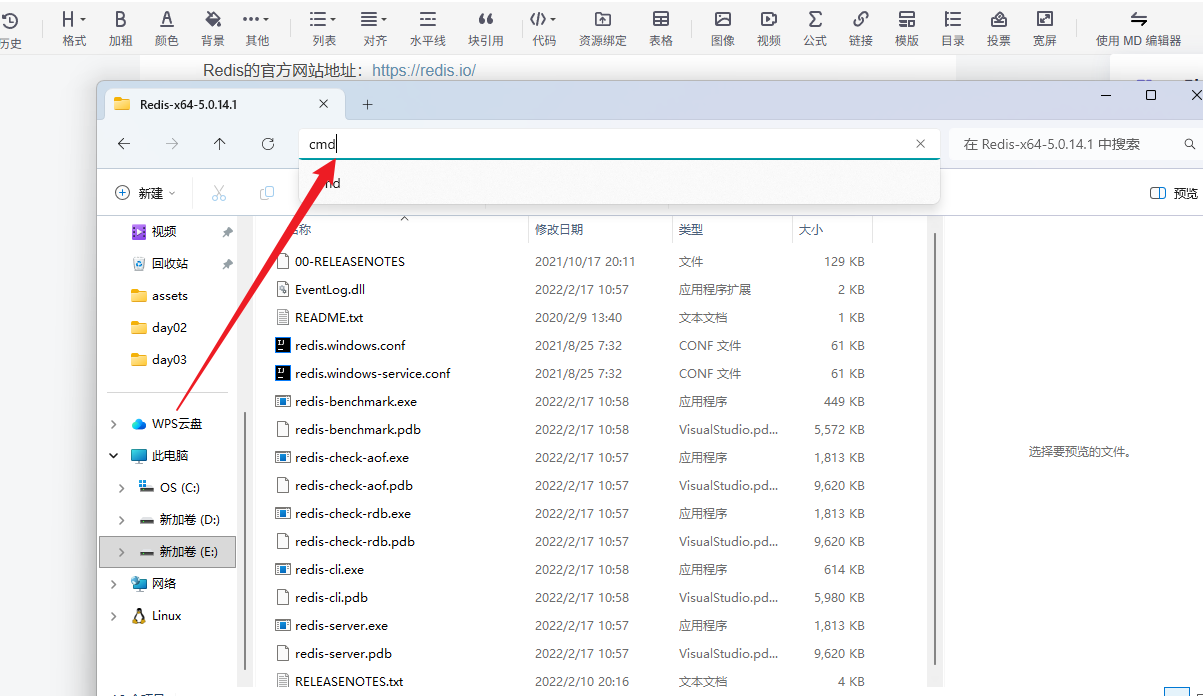Click the file list vertical scrollbar

click(935, 450)
